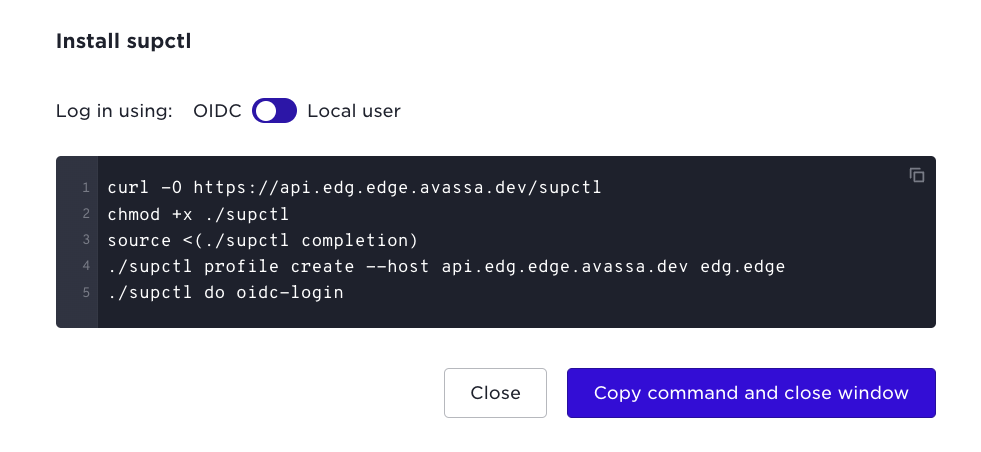Screen dimensions: 981x452
Task: Click line number 4 in code gutter
Action: pyautogui.click(x=86, y=266)
